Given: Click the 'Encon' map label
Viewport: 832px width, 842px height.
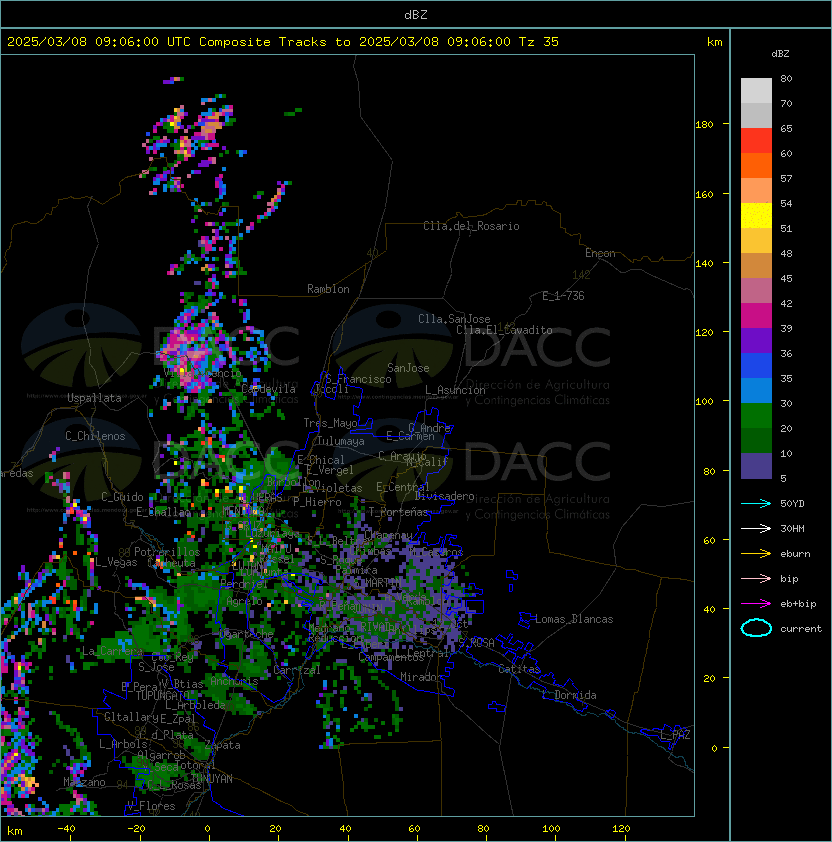Looking at the screenshot, I should point(600,253).
